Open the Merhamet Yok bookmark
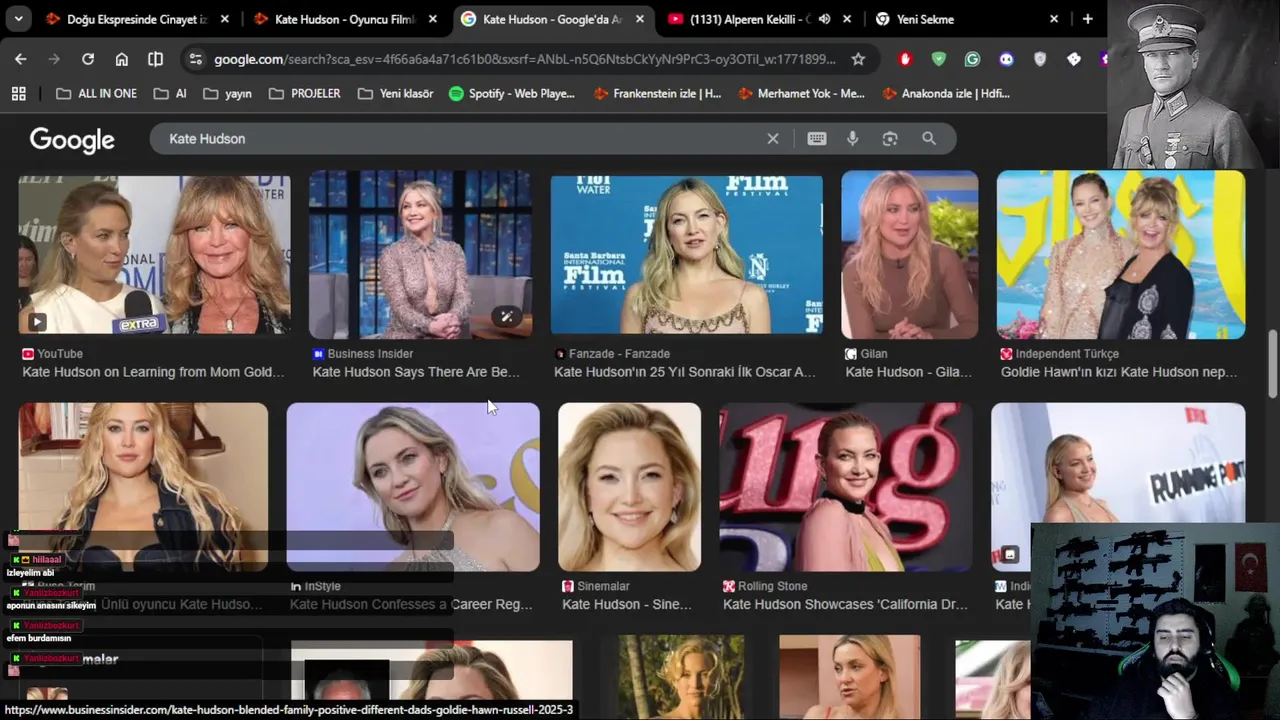 [801, 93]
